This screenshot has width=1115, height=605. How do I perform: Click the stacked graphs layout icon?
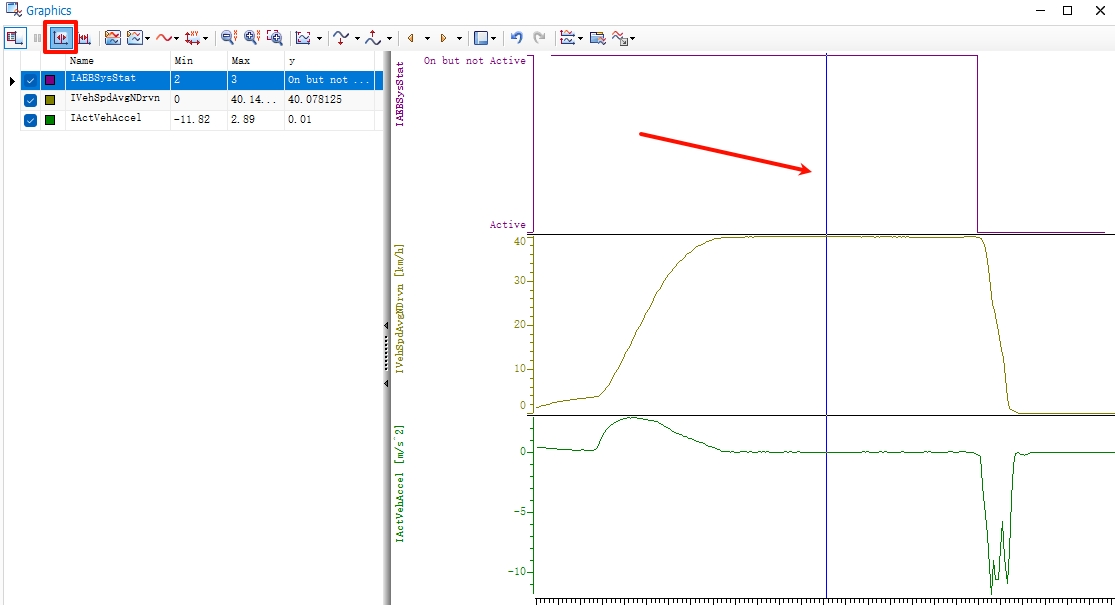pyautogui.click(x=113, y=38)
